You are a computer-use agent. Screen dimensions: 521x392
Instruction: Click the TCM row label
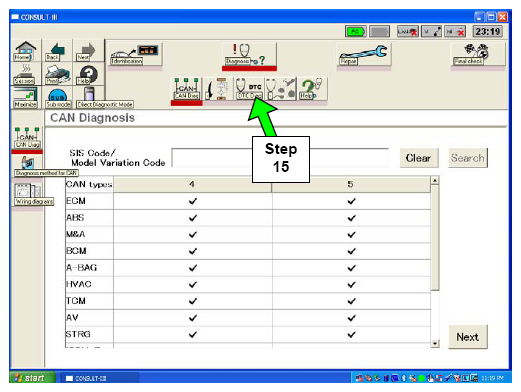(x=76, y=301)
